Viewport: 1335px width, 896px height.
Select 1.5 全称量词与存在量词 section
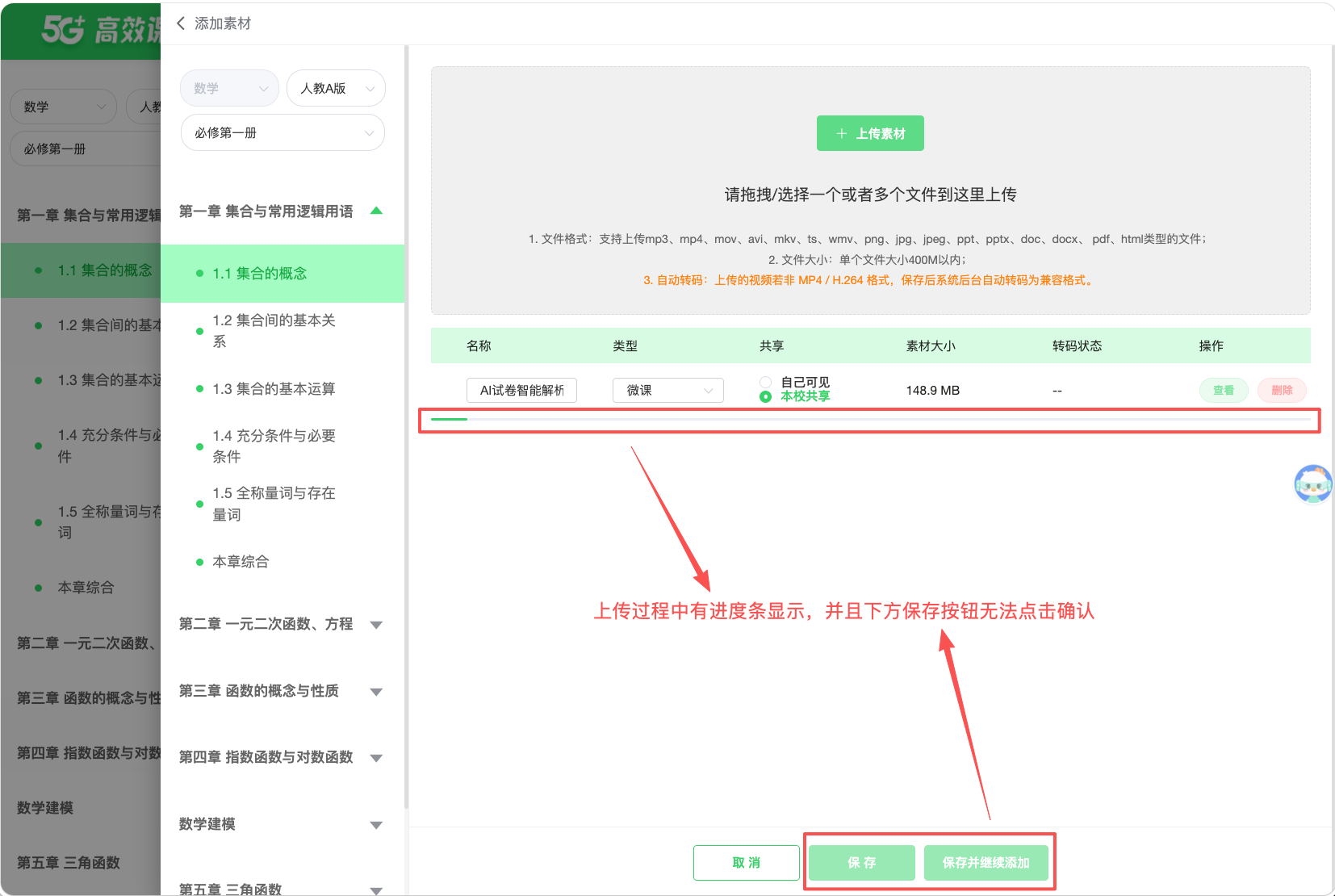pyautogui.click(x=282, y=504)
